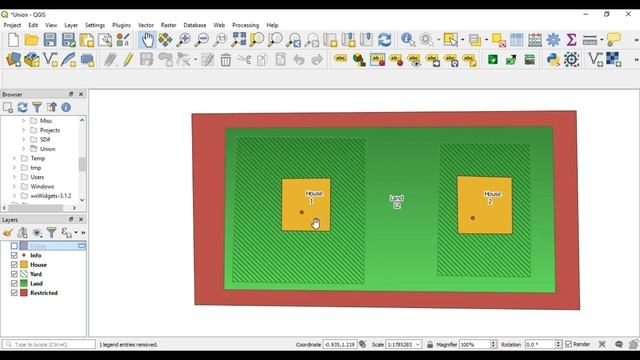Click the Deselect Features icon

[499, 40]
